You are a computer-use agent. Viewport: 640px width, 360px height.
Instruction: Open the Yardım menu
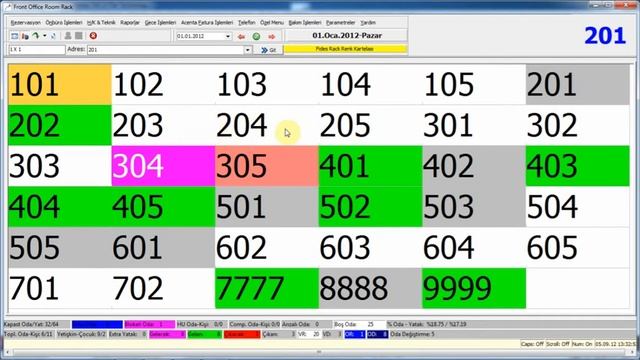[368, 22]
